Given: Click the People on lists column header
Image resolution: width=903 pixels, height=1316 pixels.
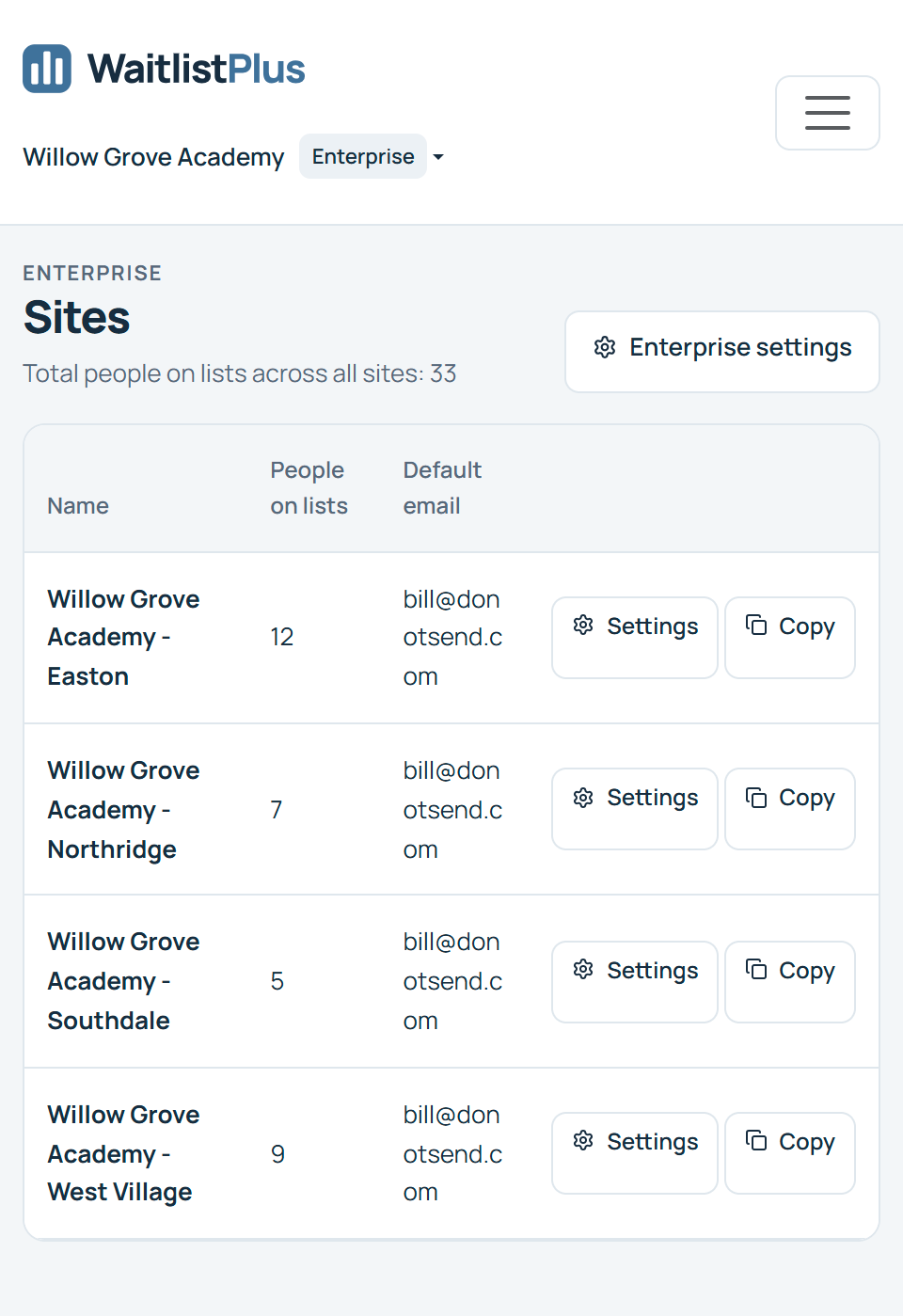Looking at the screenshot, I should 309,488.
